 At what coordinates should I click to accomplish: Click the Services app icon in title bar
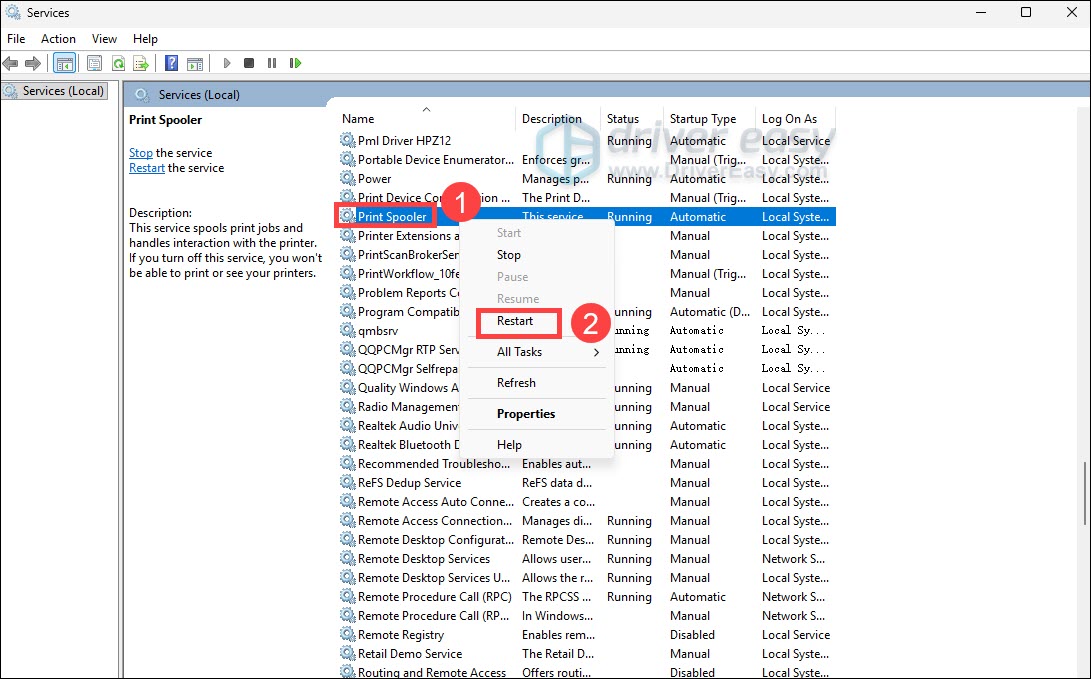pos(13,13)
